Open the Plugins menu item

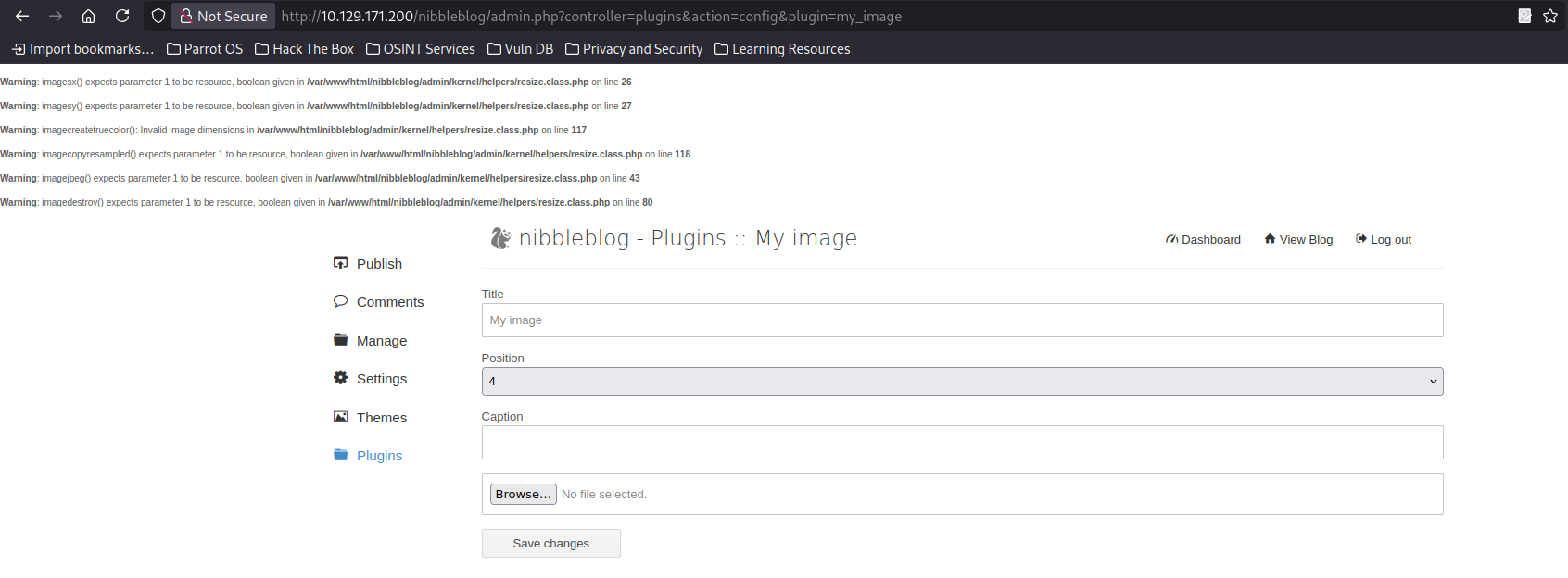click(x=379, y=456)
